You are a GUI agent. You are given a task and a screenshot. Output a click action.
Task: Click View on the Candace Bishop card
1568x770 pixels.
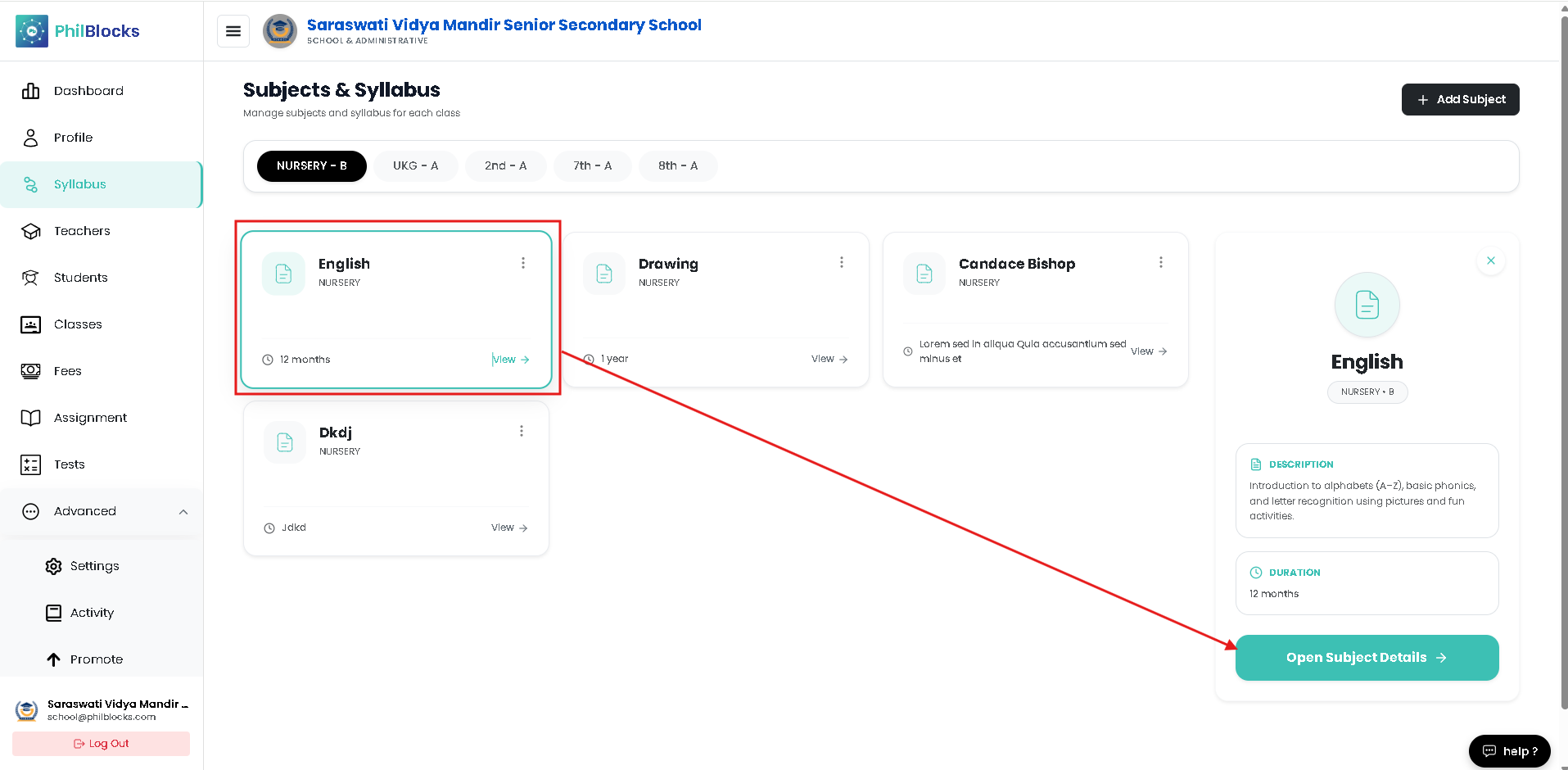[x=1149, y=351]
